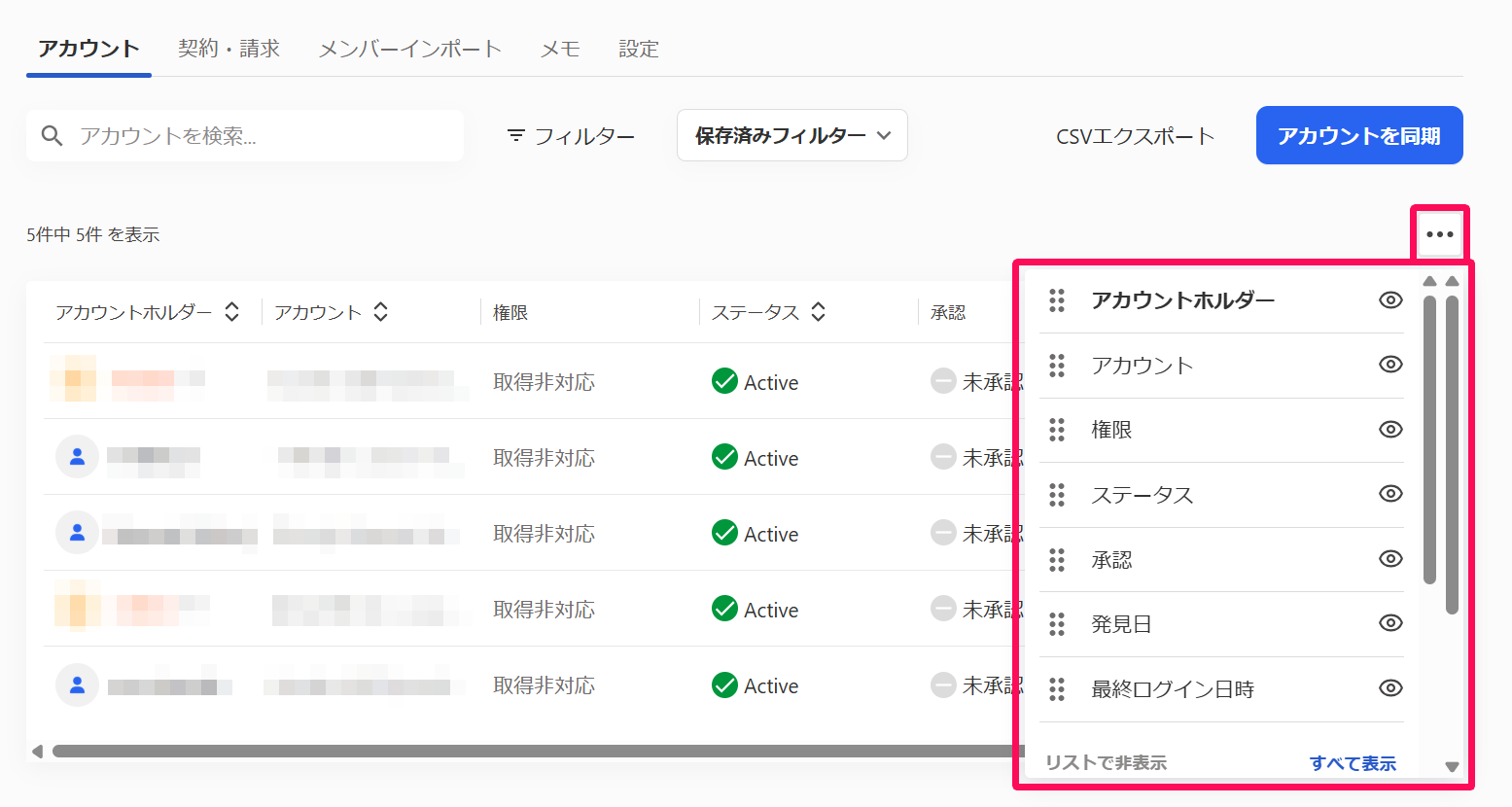The height and width of the screenshot is (807, 1512).
Task: Click the search magnifier icon
Action: (53, 135)
